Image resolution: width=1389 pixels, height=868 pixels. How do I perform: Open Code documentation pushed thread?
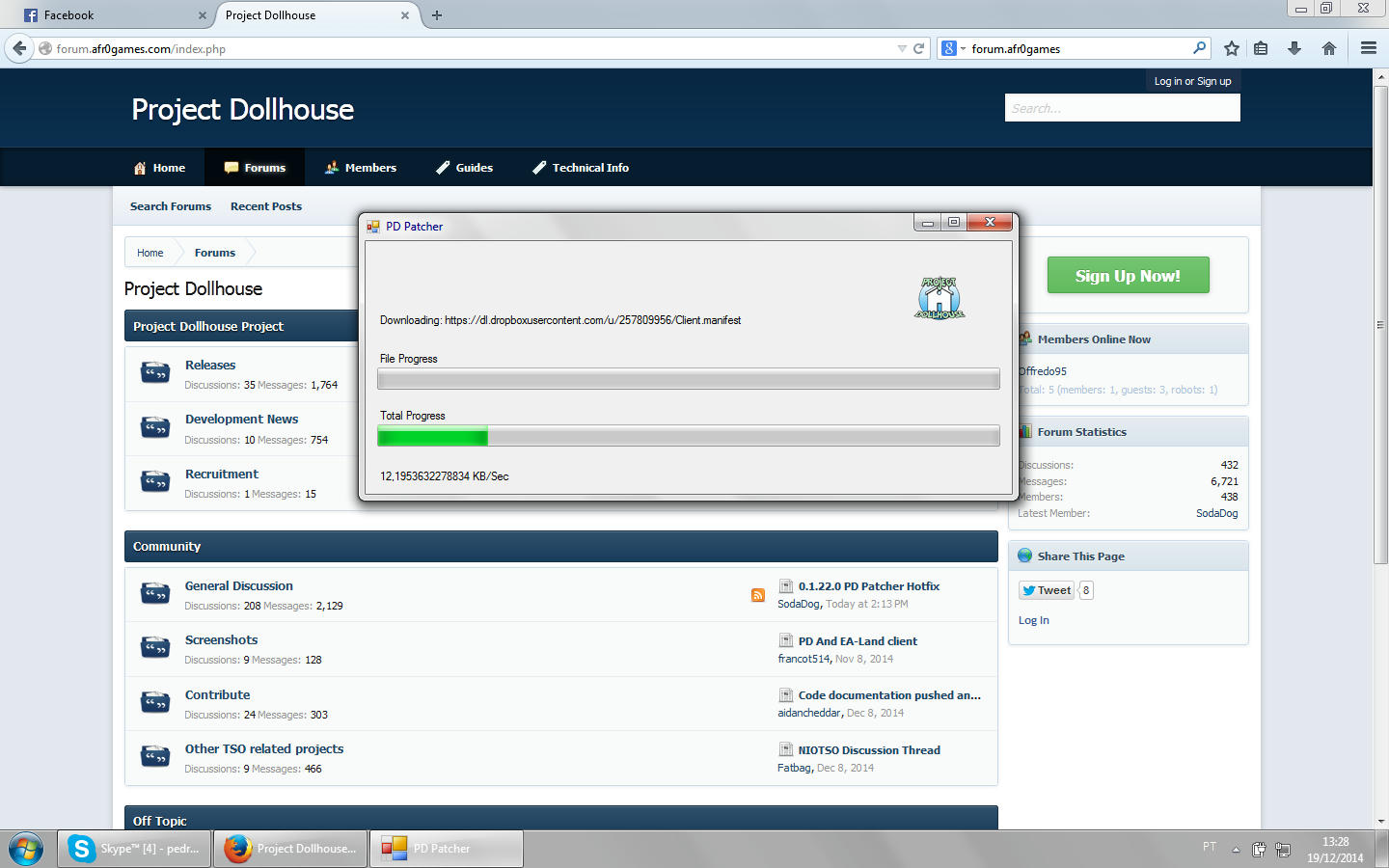889,695
